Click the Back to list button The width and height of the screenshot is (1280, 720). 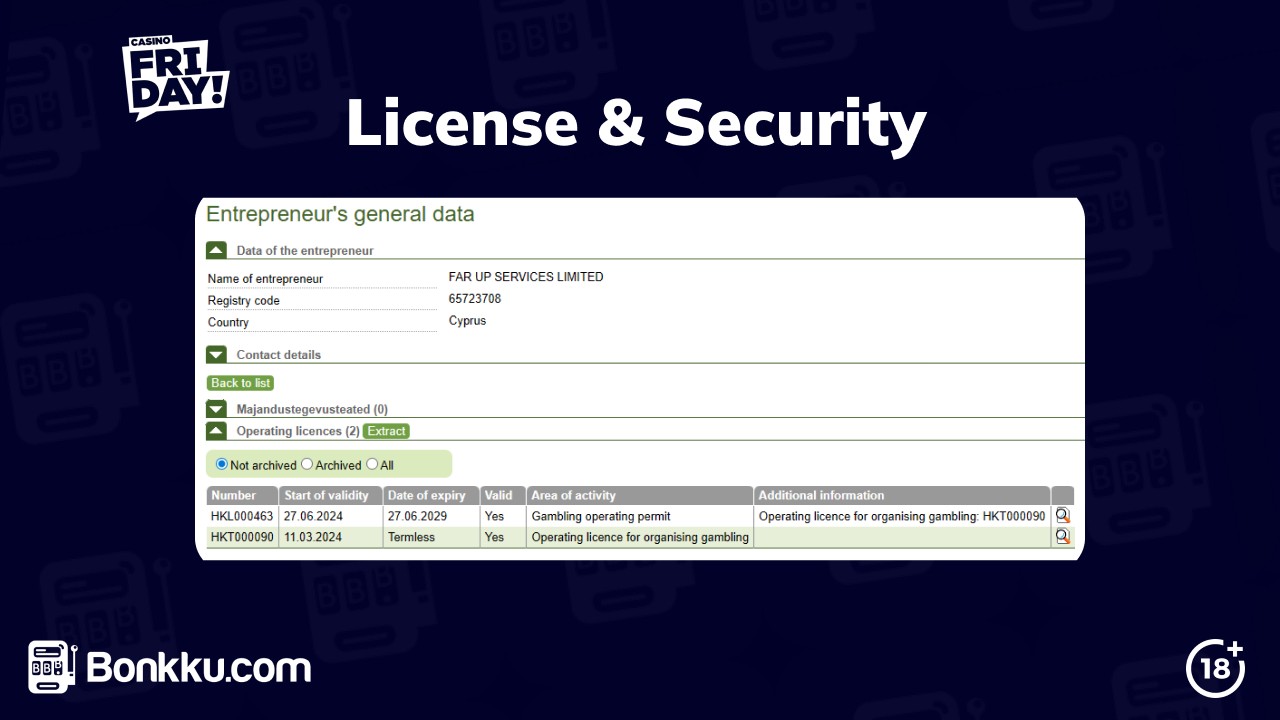click(x=240, y=383)
